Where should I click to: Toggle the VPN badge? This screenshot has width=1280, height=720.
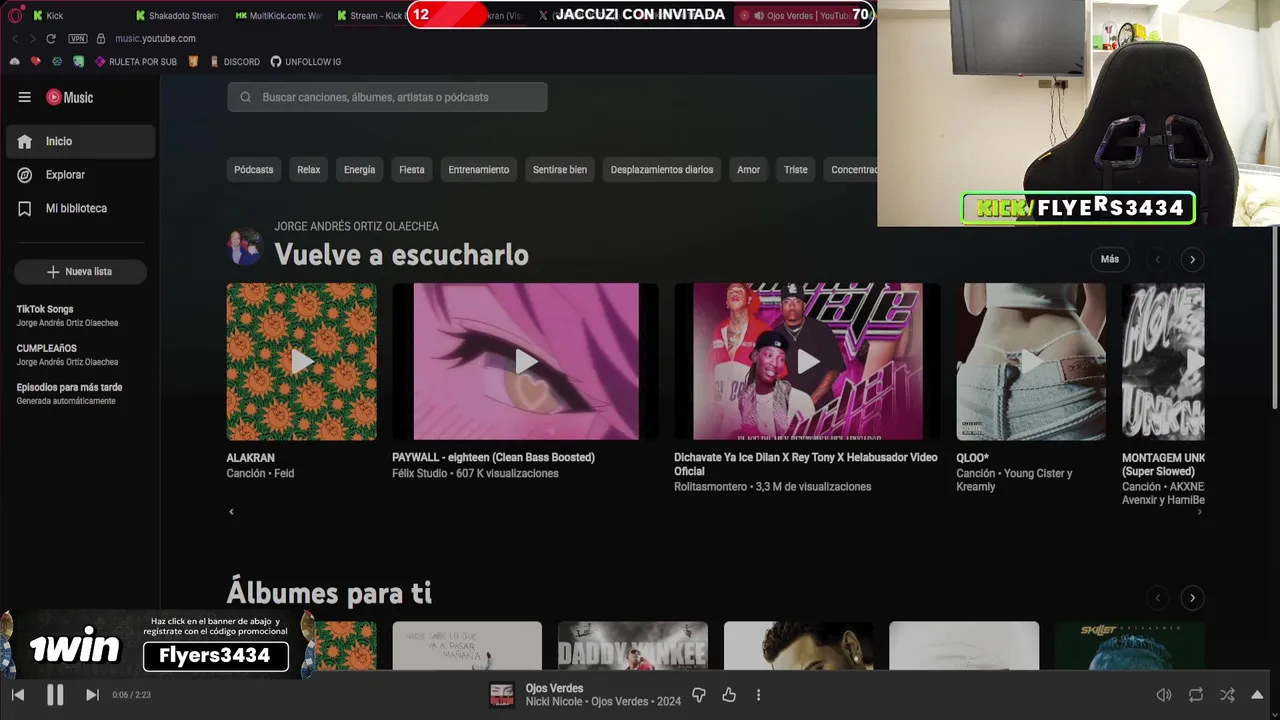point(78,38)
